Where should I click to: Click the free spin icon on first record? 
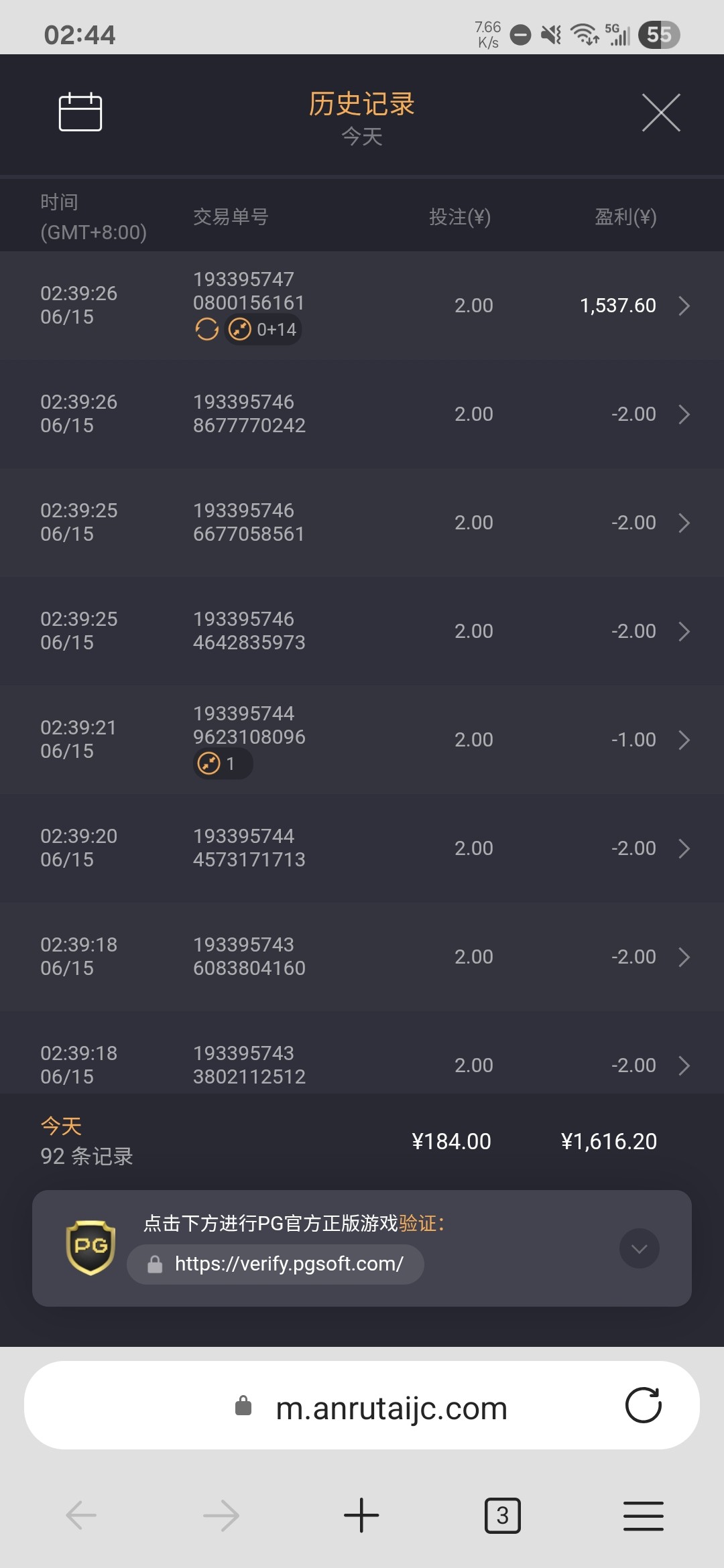pyautogui.click(x=206, y=329)
